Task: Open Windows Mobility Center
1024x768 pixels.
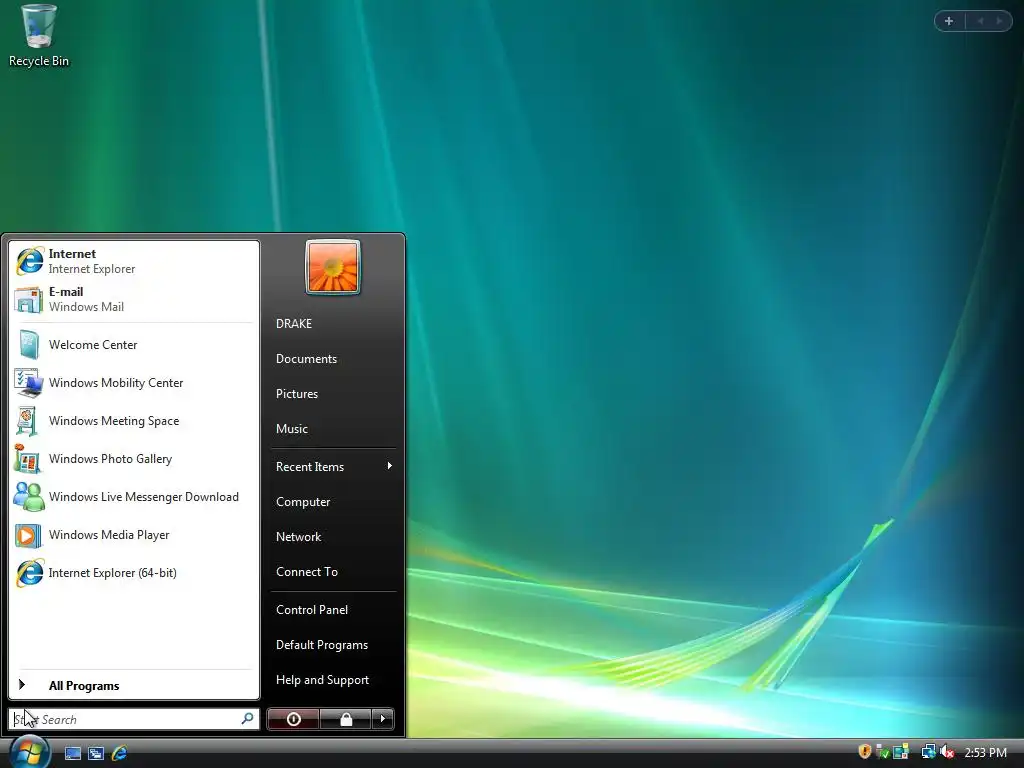Action: pyautogui.click(x=134, y=383)
